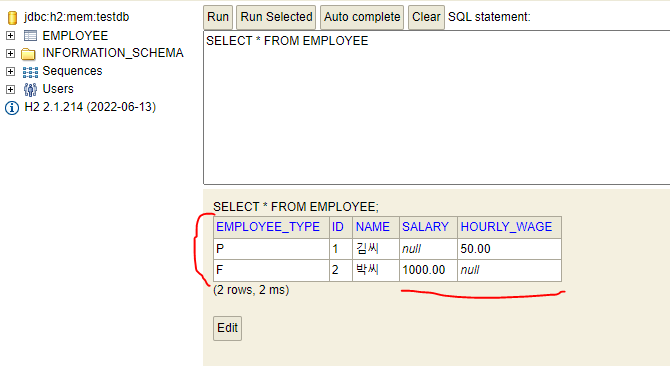
Task: Click the Sequences icon in tree
Action: click(x=30, y=72)
